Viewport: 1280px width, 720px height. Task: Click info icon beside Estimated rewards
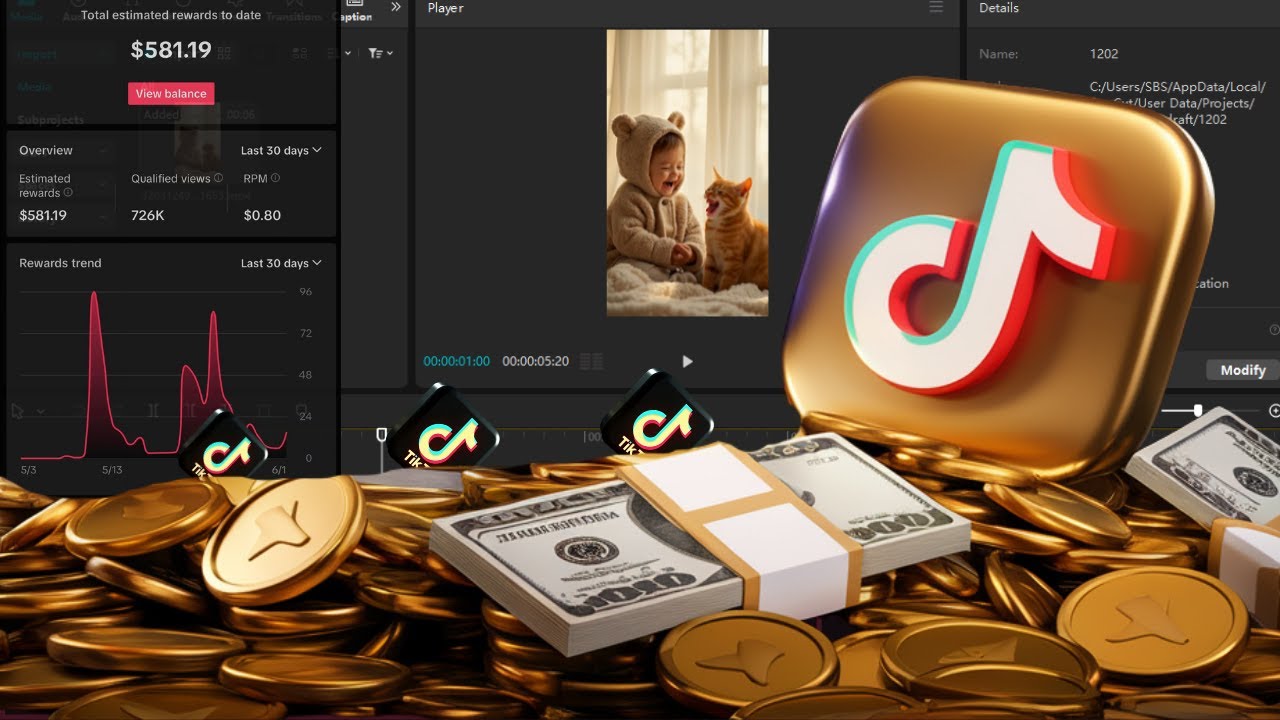(68, 192)
